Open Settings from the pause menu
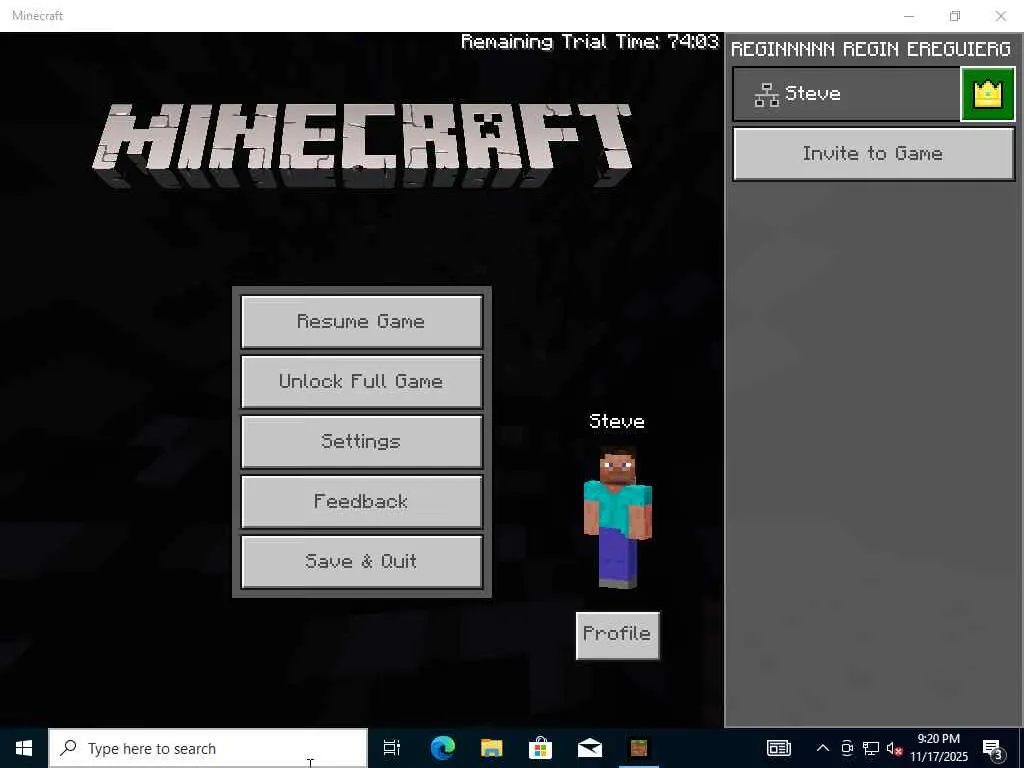 pyautogui.click(x=362, y=441)
